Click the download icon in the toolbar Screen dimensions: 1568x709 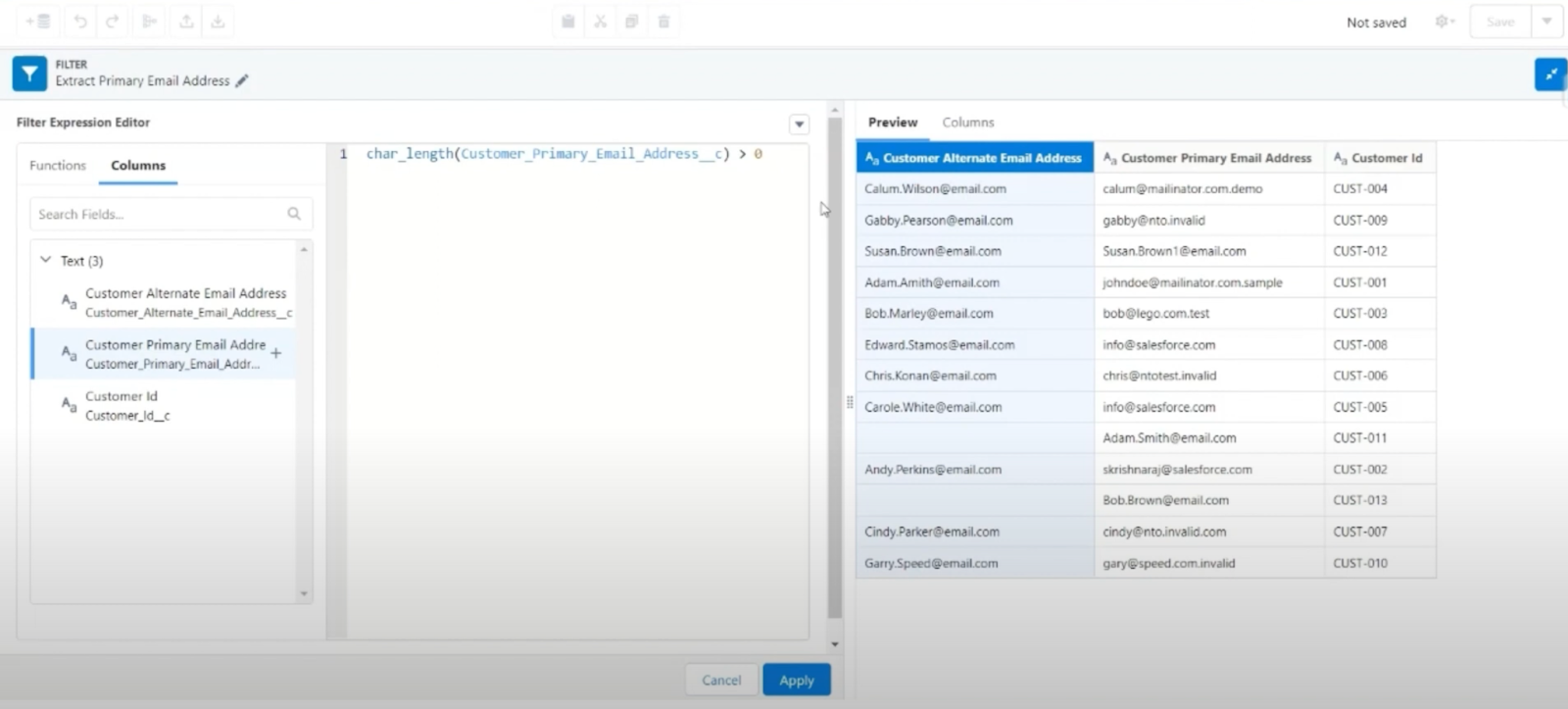[218, 21]
